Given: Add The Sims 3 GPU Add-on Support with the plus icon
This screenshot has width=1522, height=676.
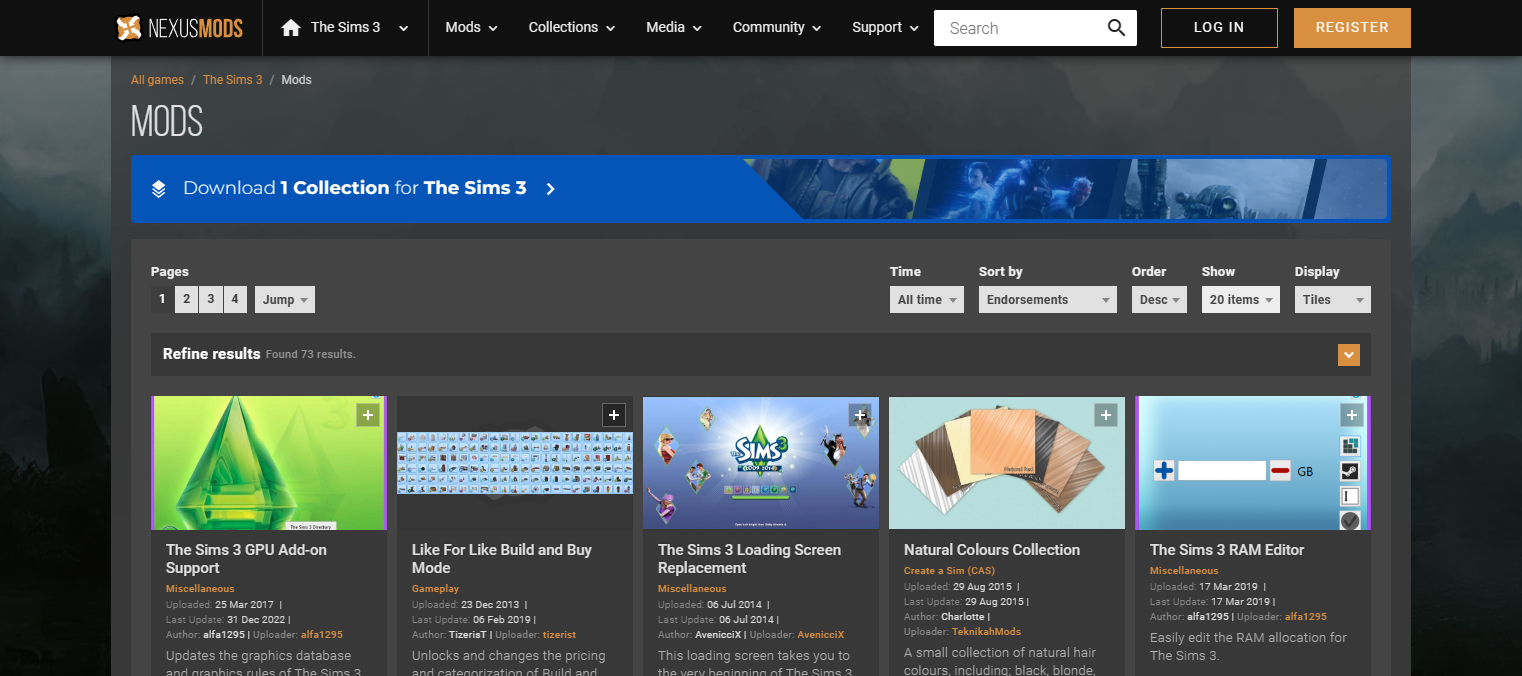Looking at the screenshot, I should point(368,415).
